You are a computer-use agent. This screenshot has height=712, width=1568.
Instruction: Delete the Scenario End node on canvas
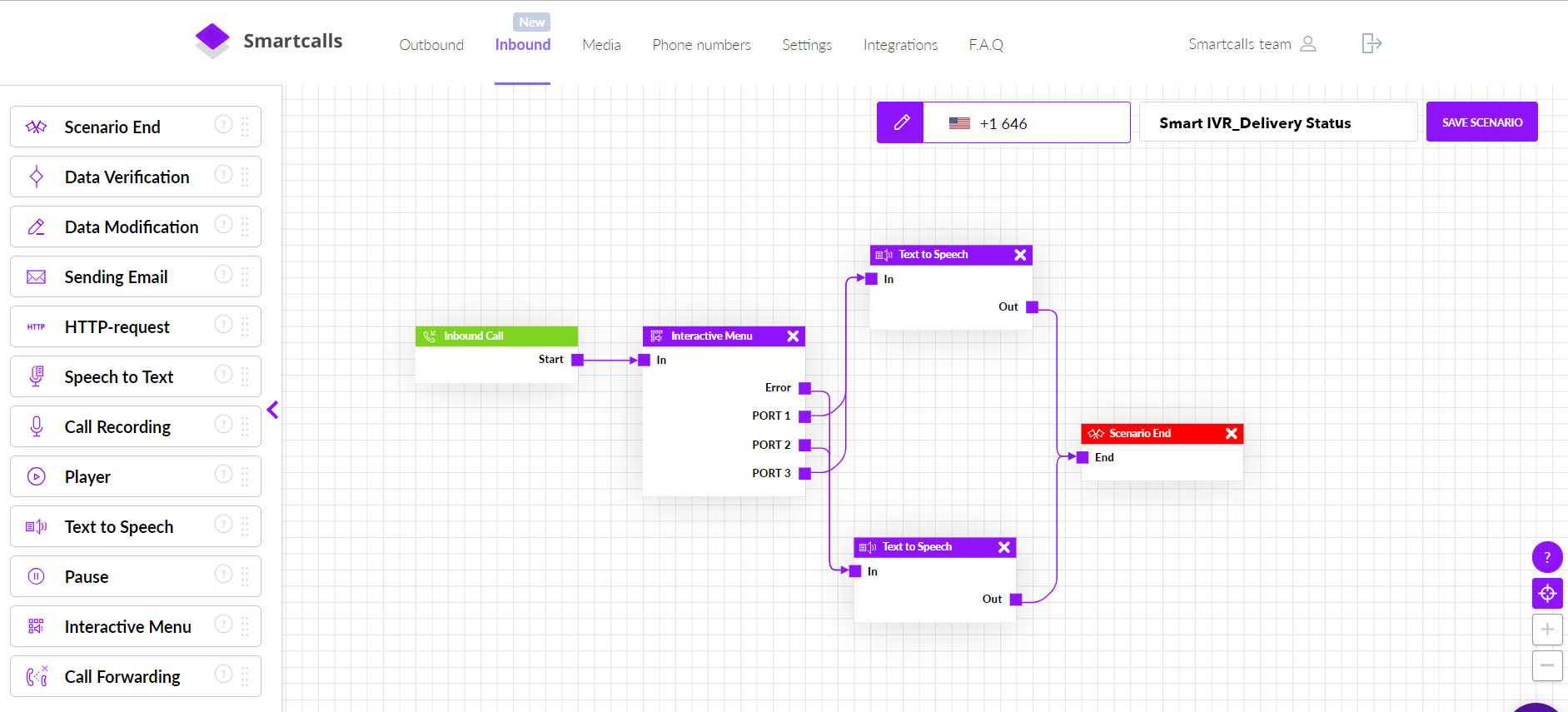click(1231, 434)
